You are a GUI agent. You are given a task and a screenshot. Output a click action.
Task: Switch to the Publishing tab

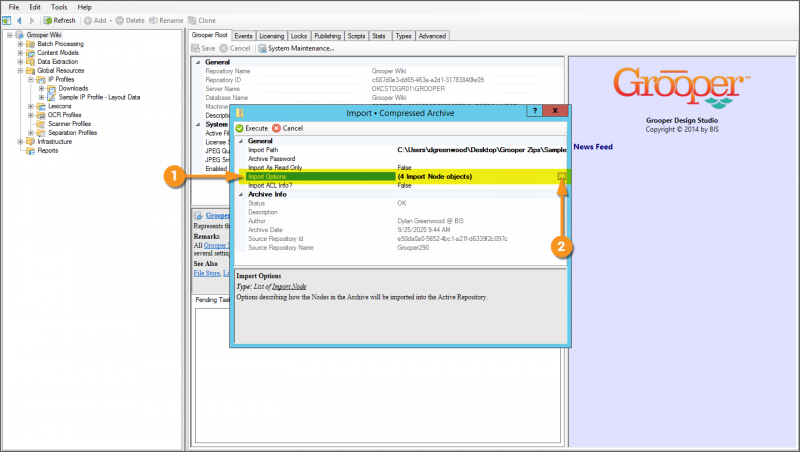328,36
